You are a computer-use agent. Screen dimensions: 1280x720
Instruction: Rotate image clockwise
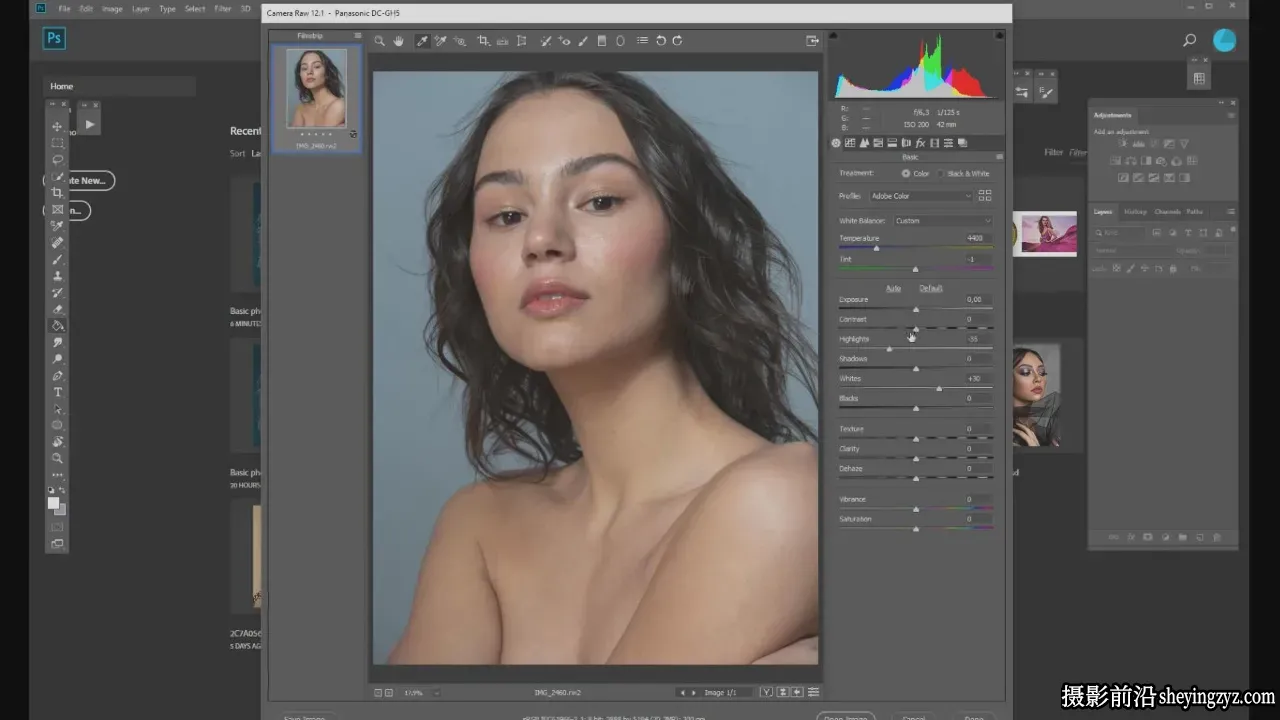[678, 41]
